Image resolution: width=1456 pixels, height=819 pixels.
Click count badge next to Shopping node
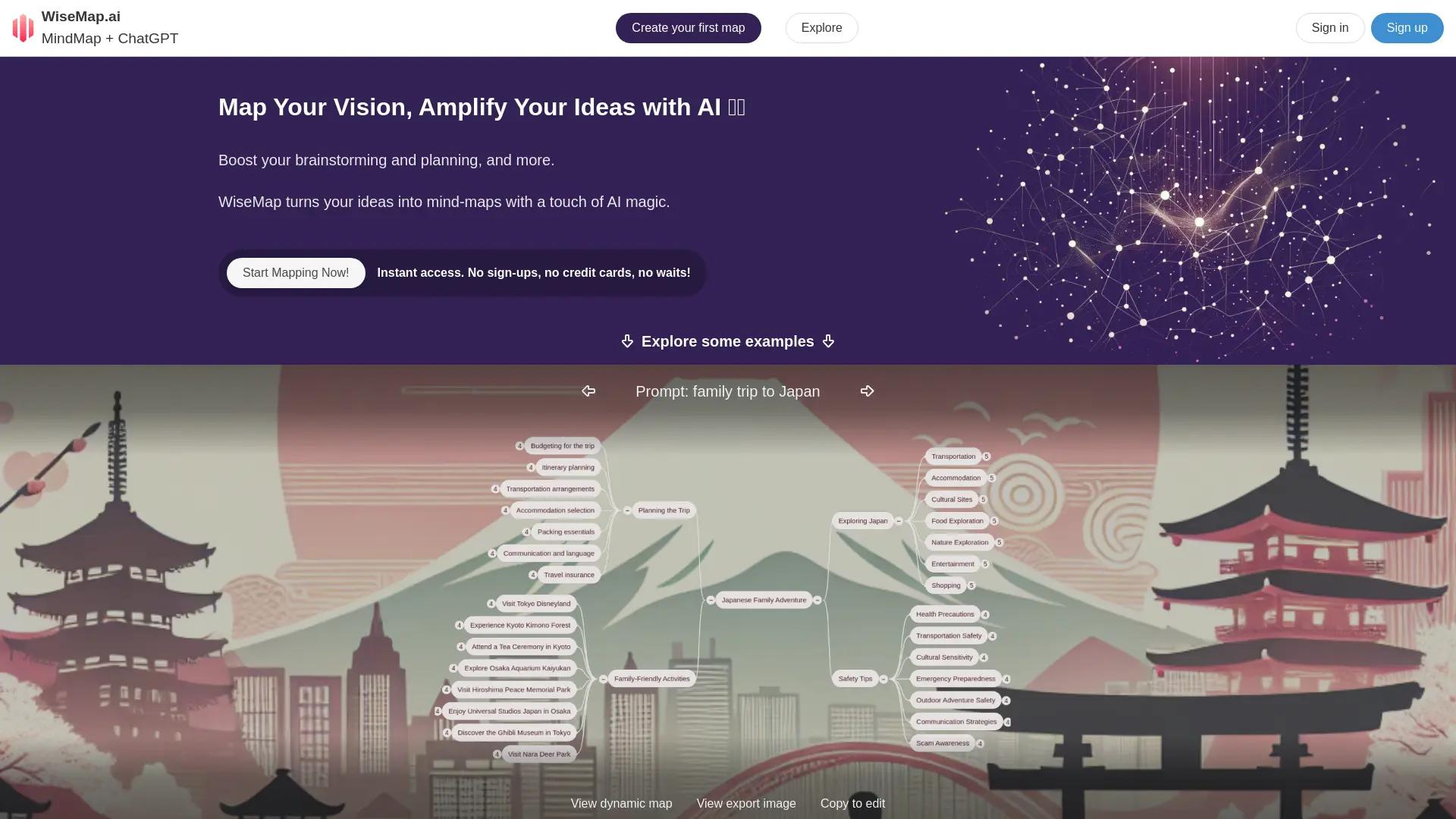pos(971,585)
